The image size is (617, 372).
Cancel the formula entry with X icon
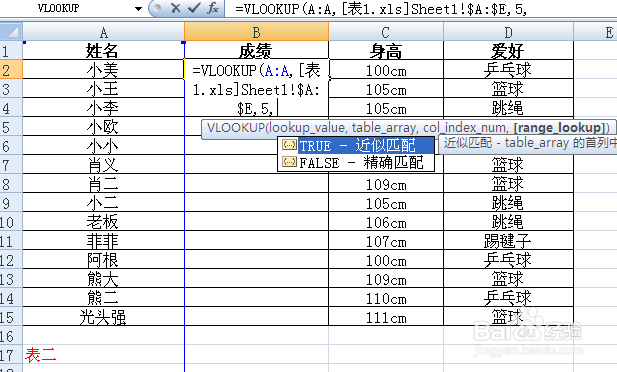tap(176, 8)
